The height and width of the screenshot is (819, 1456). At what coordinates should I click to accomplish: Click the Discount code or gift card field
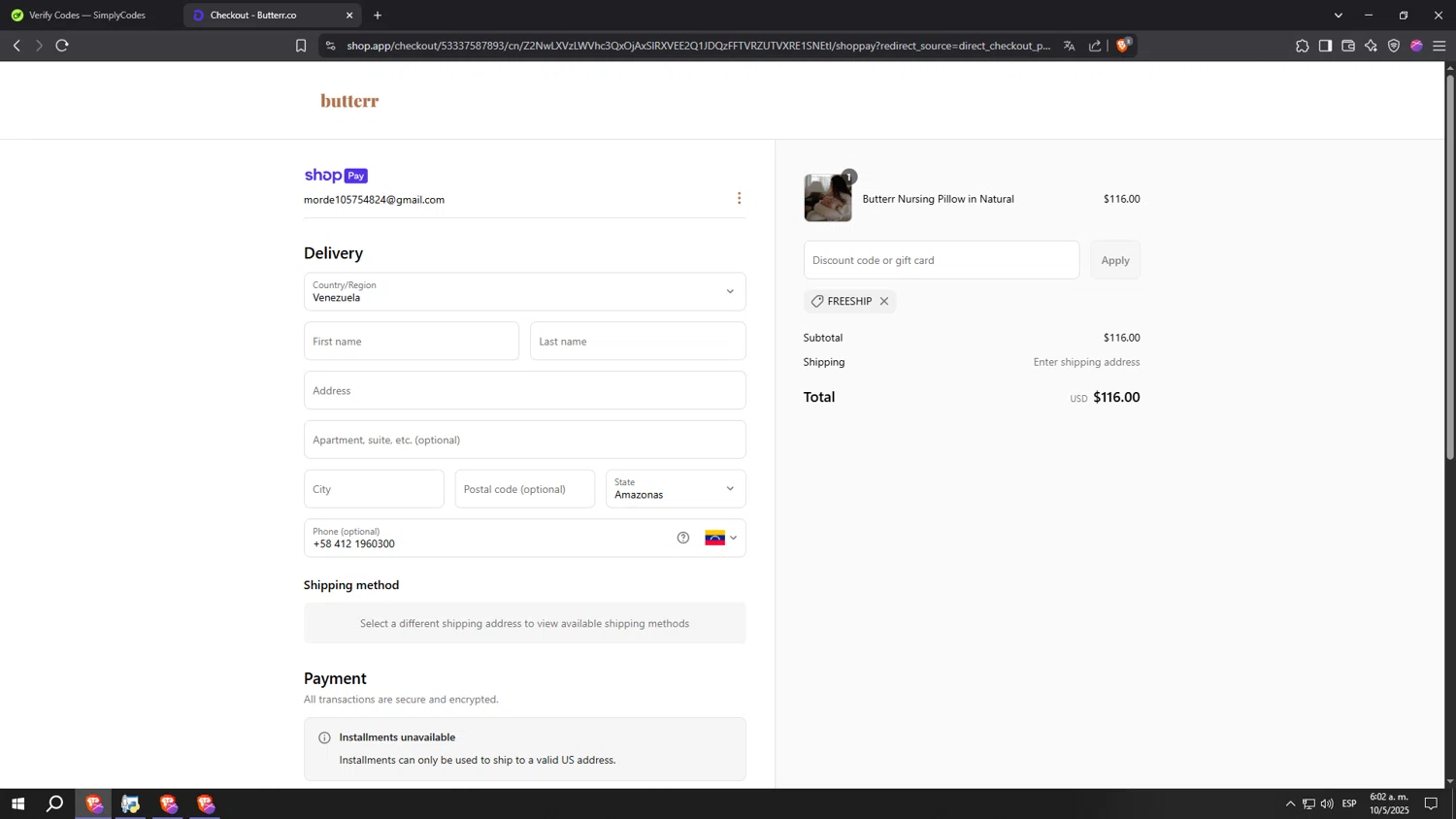point(942,260)
